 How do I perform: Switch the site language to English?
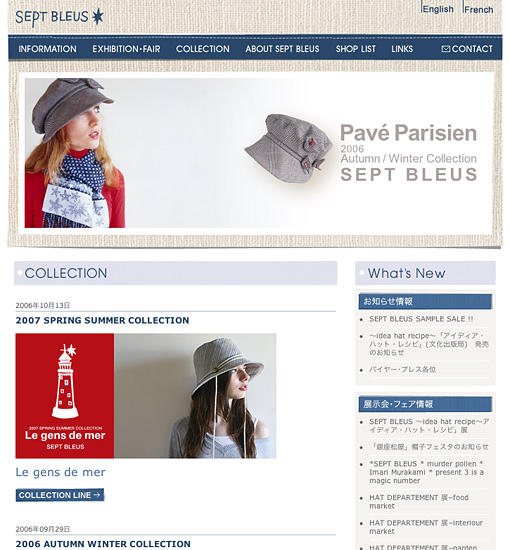tap(438, 9)
